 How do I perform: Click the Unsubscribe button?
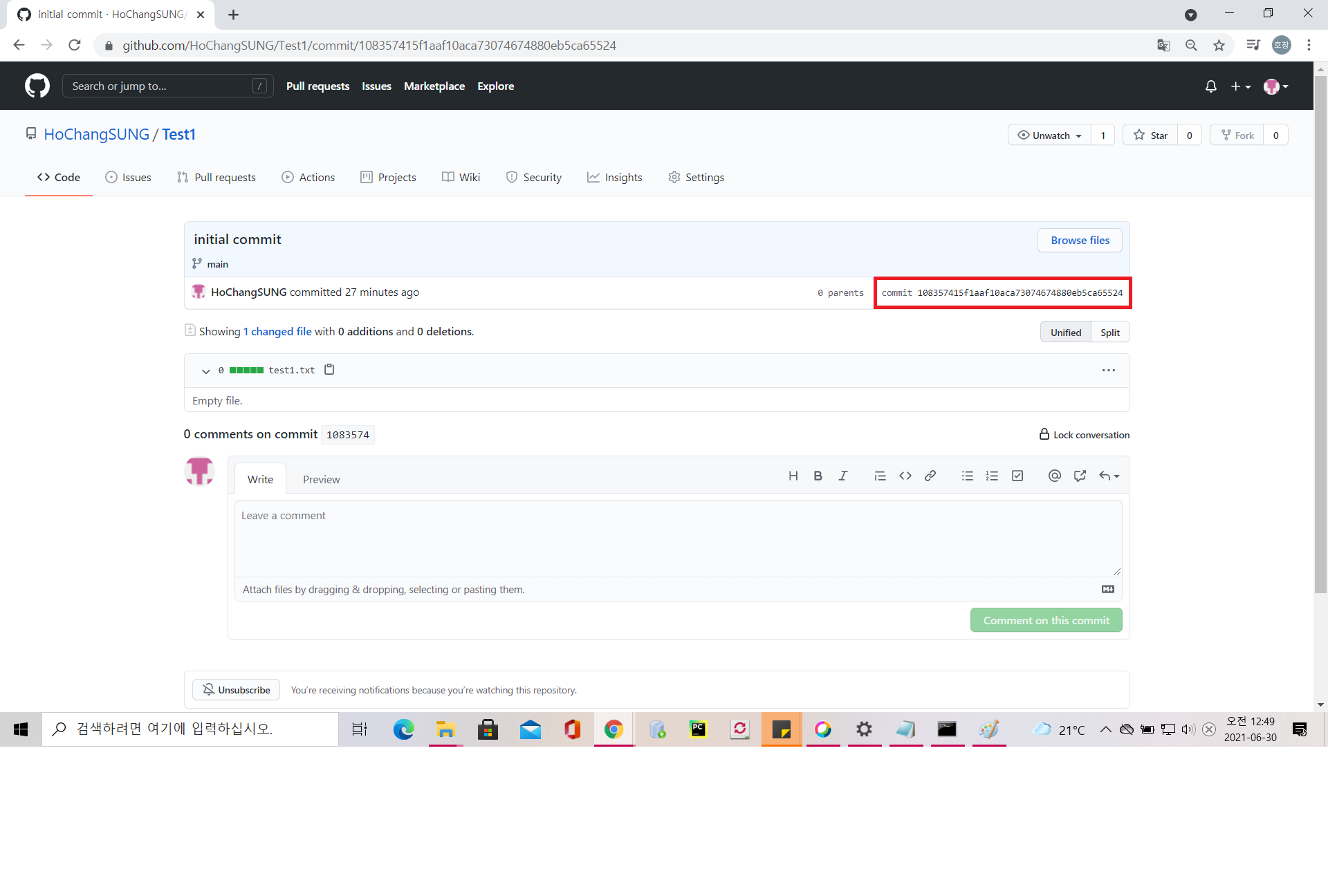coord(236,690)
